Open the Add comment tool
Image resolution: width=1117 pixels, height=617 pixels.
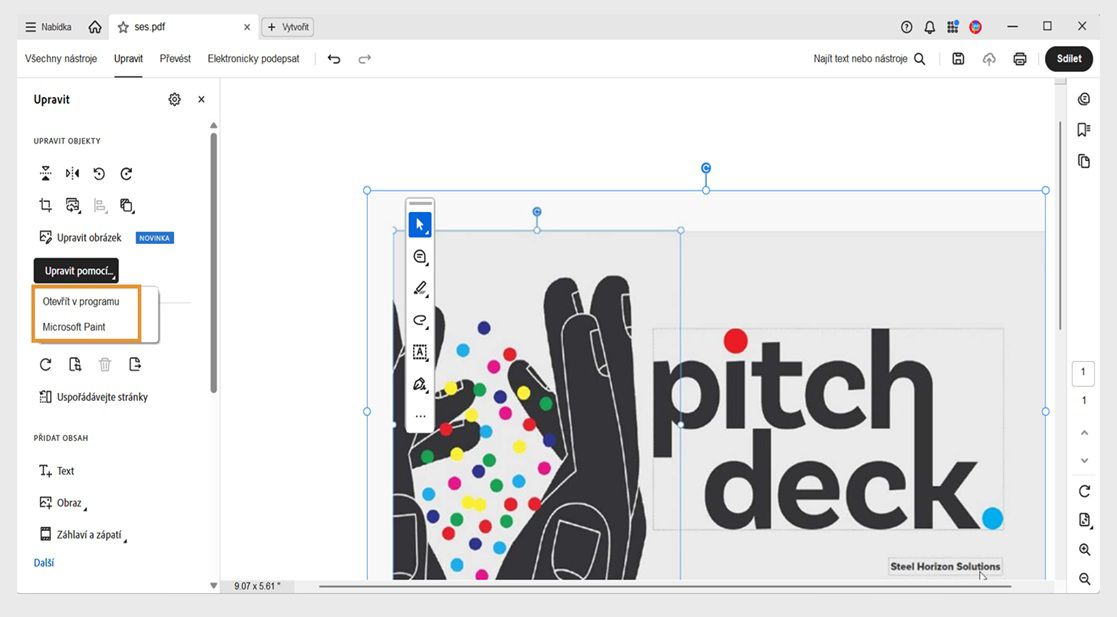click(420, 257)
